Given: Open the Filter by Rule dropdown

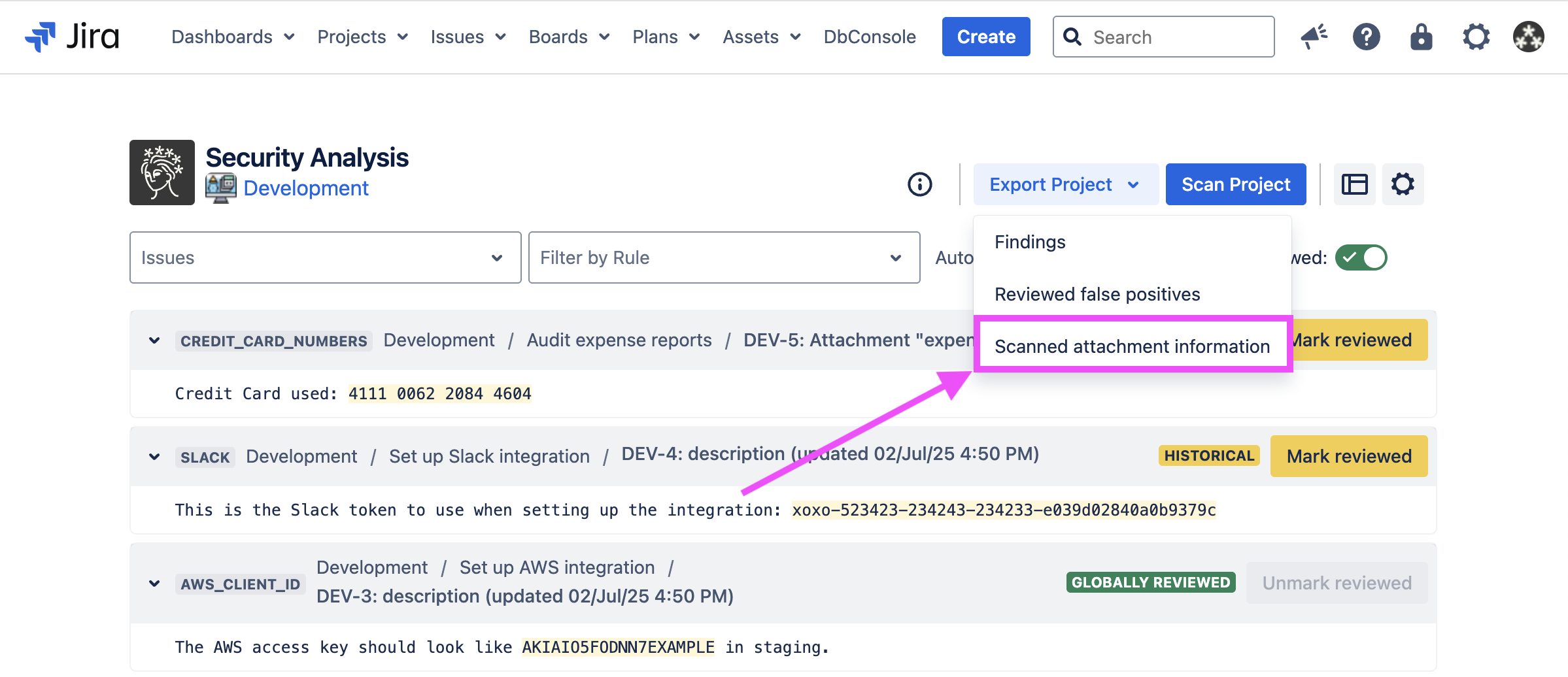Looking at the screenshot, I should pos(724,257).
